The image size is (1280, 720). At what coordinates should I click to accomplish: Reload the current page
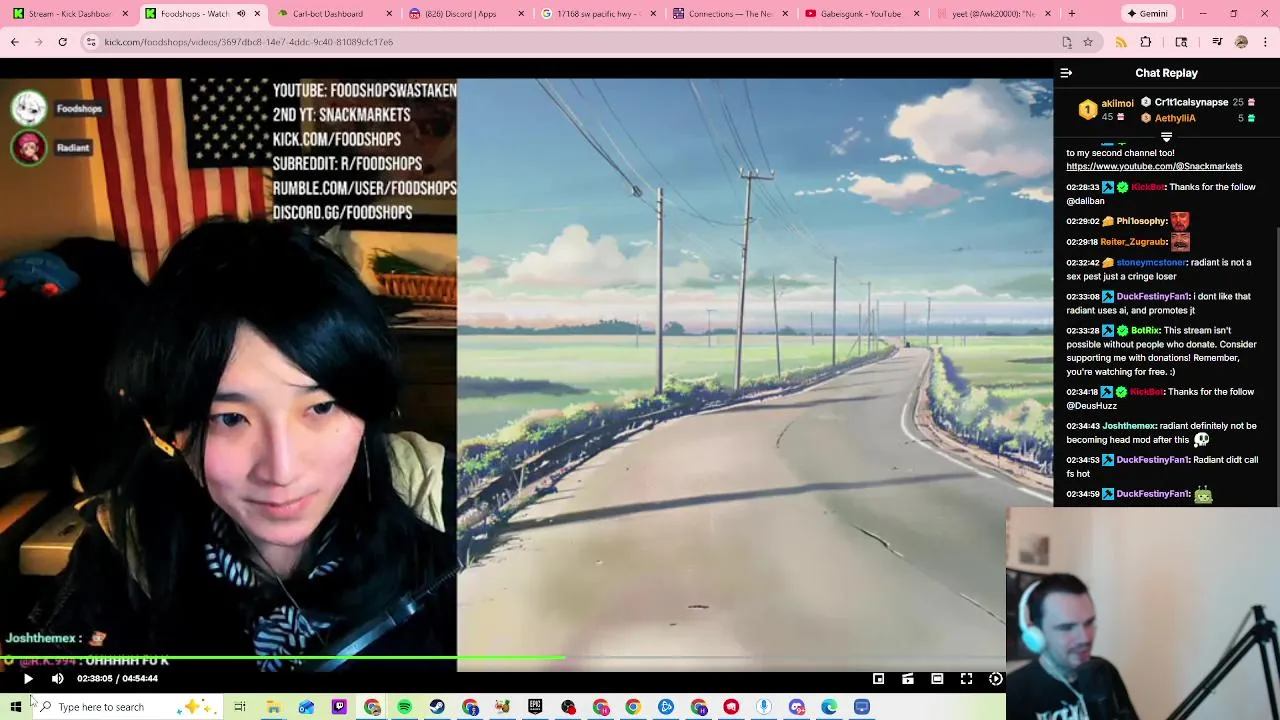tap(62, 42)
